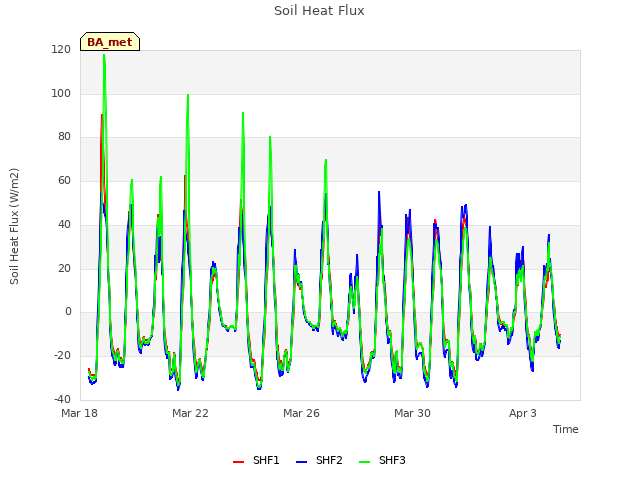Click the Mar 18 x-axis tick label
Screen dimensions: 640x480
click(x=79, y=413)
